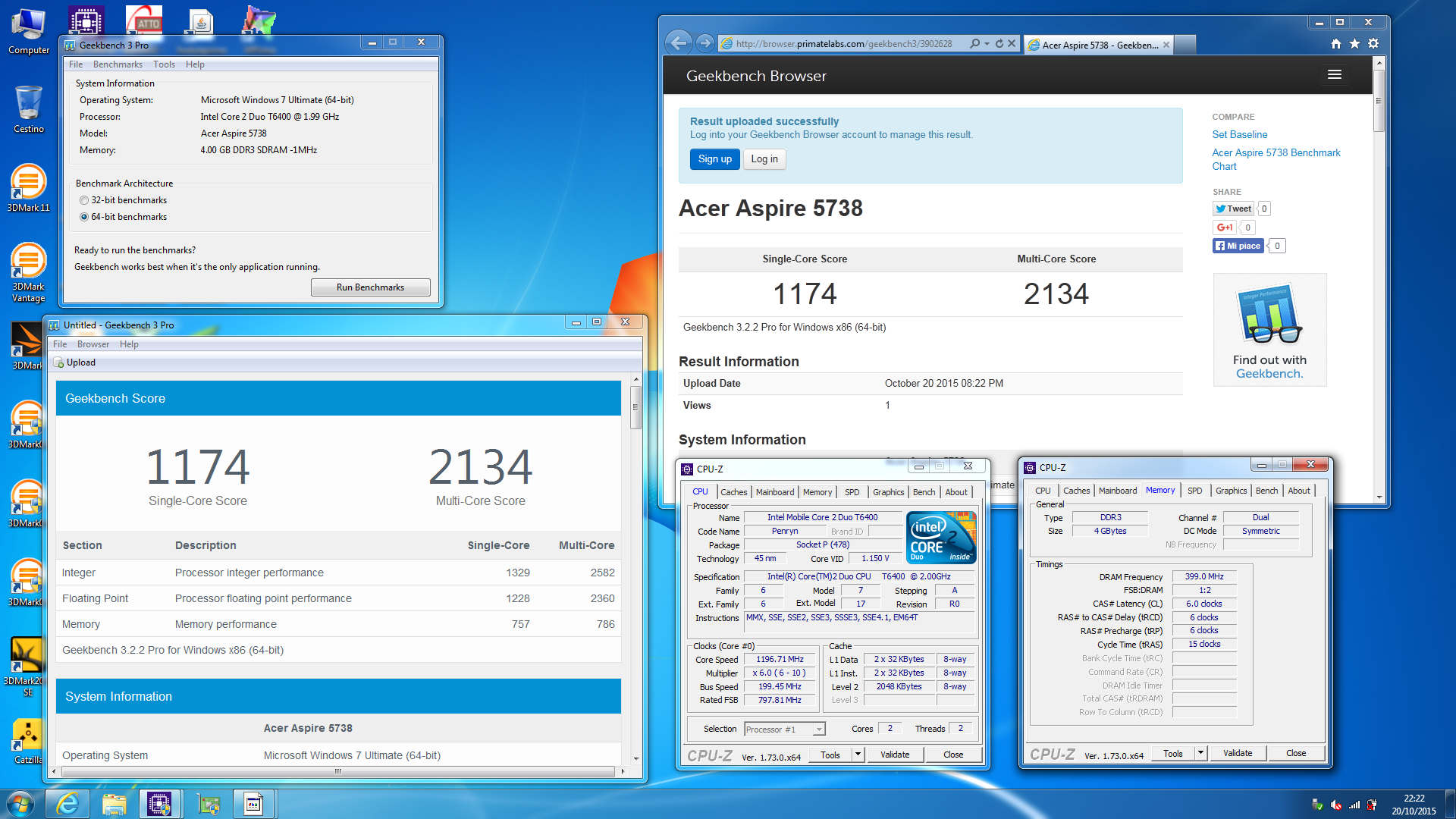Click the Mi piace Facebook button
The height and width of the screenshot is (819, 1456).
1238,246
